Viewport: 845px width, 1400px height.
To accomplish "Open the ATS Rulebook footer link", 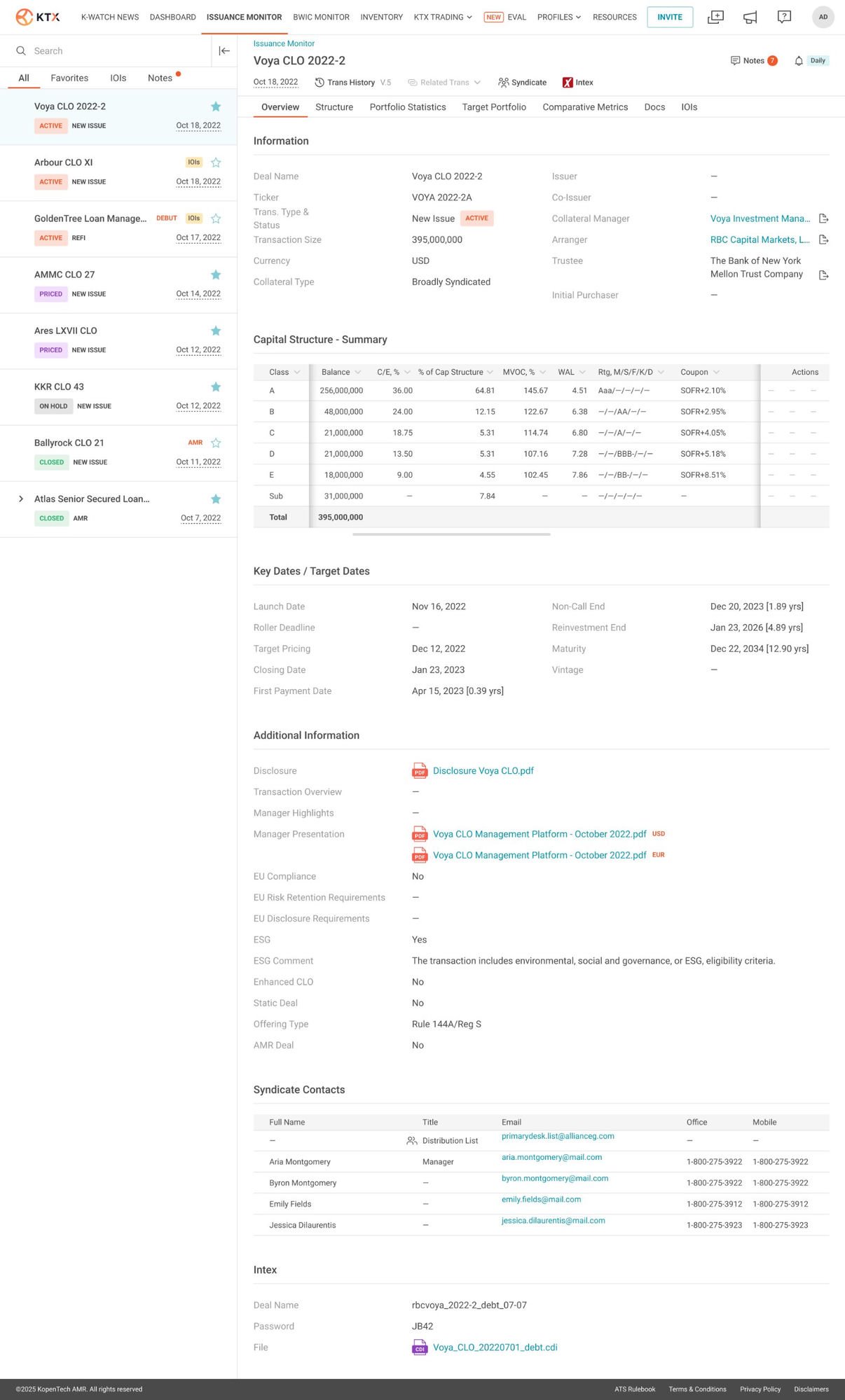I will pyautogui.click(x=635, y=1389).
